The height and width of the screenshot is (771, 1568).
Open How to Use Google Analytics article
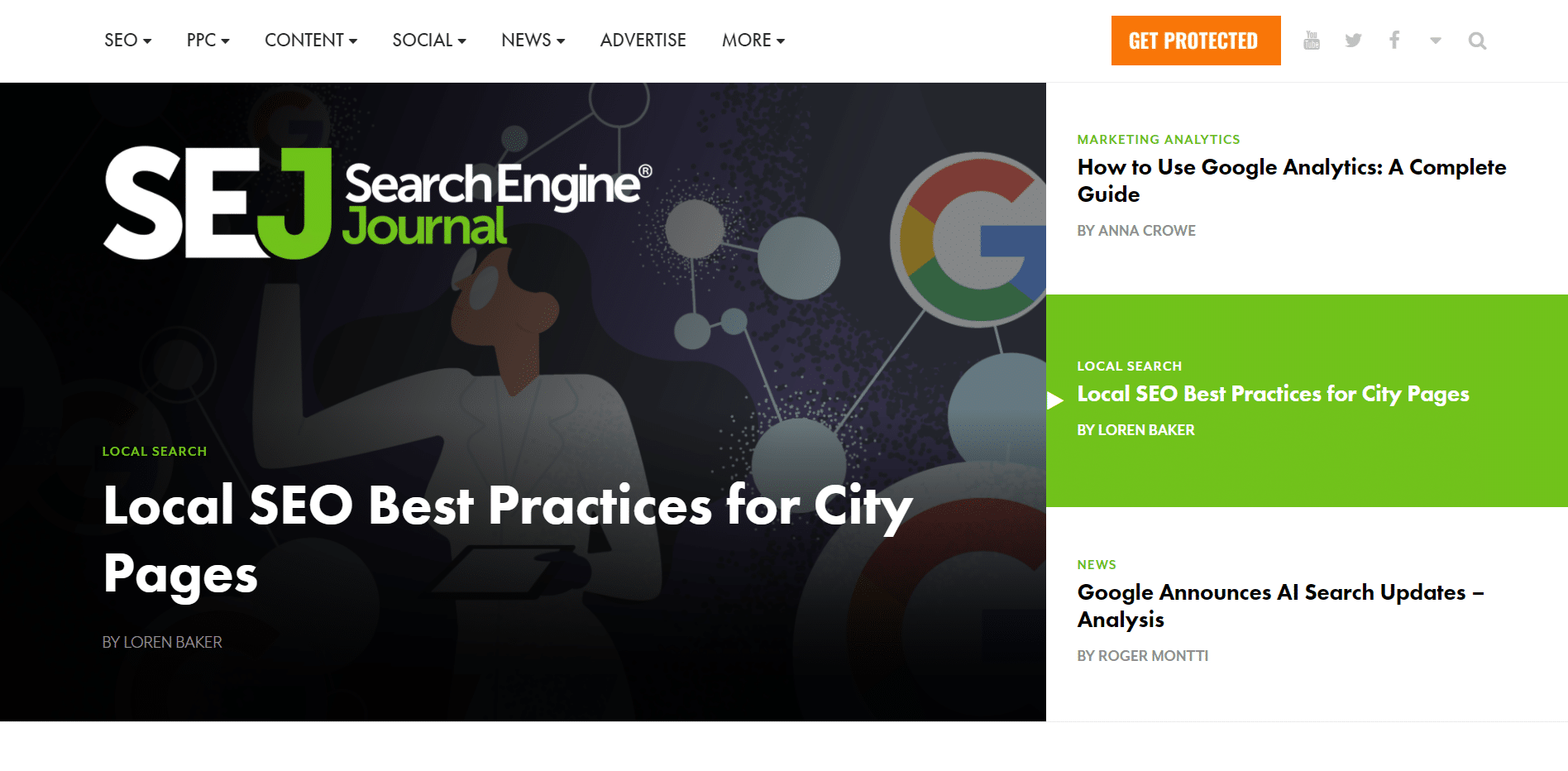1292,180
